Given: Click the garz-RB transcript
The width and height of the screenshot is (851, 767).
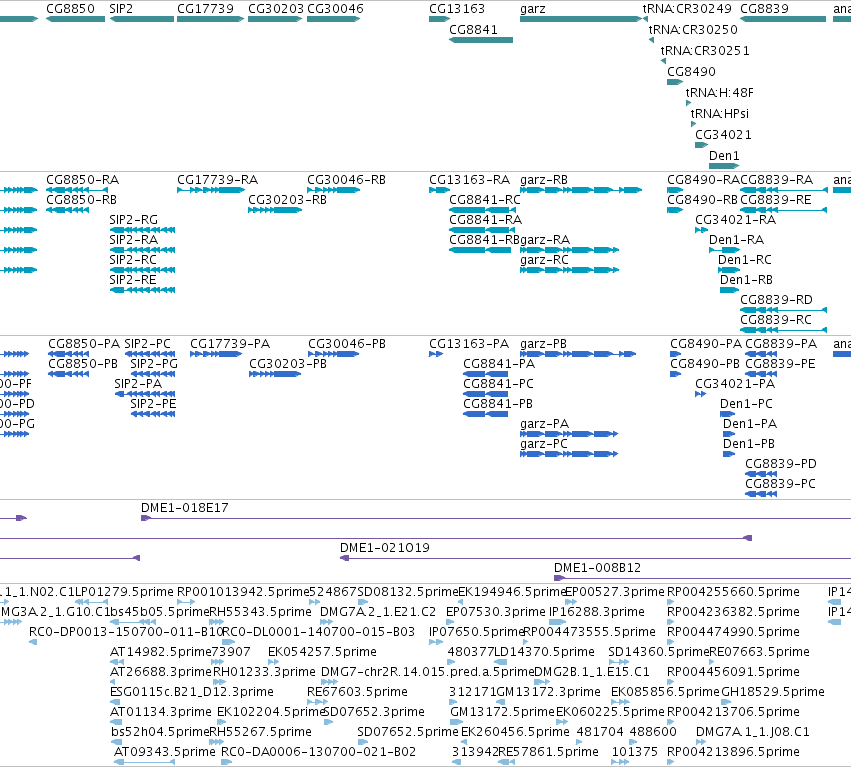Looking at the screenshot, I should click(581, 190).
